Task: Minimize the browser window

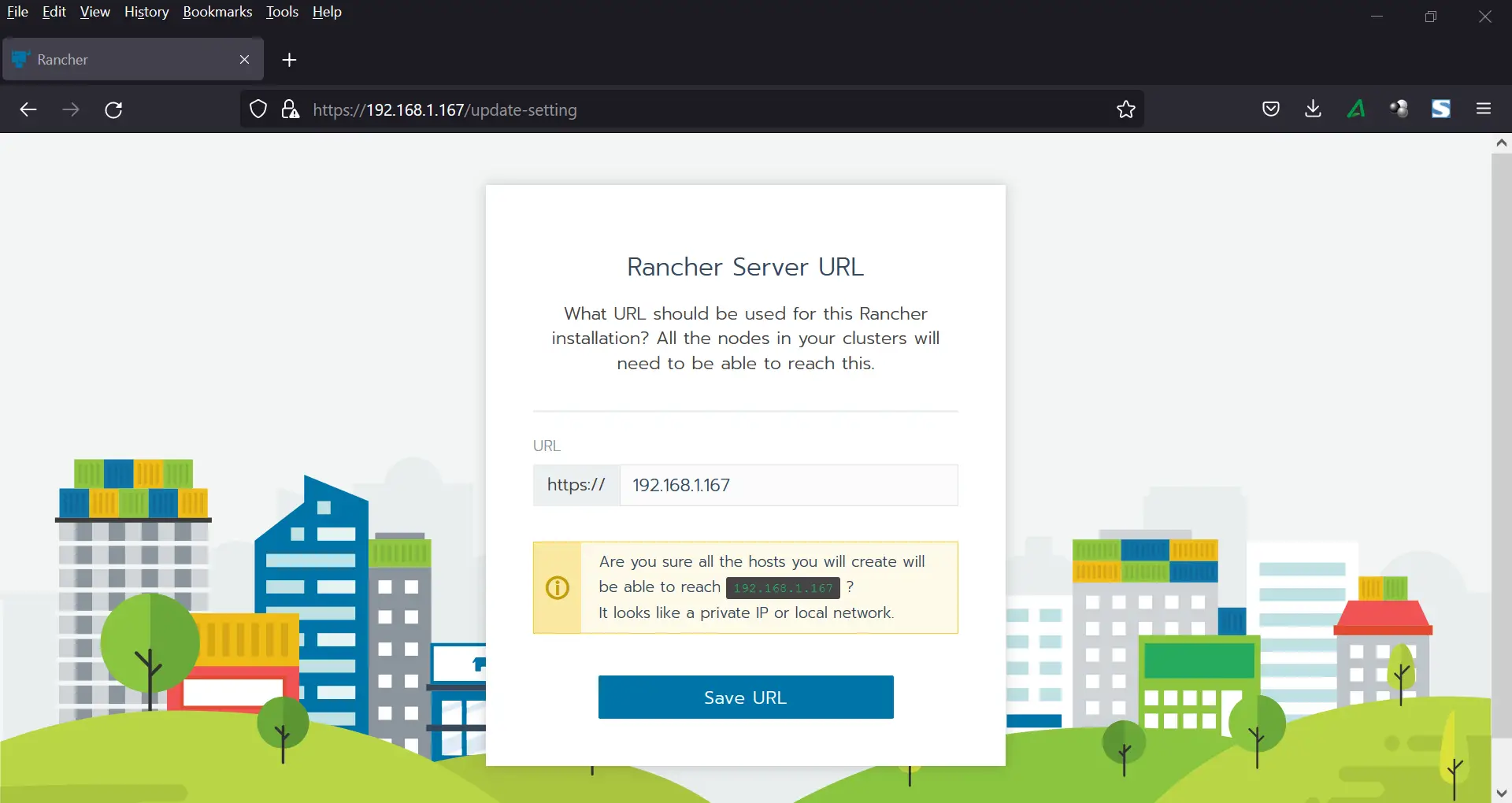Action: pyautogui.click(x=1377, y=17)
